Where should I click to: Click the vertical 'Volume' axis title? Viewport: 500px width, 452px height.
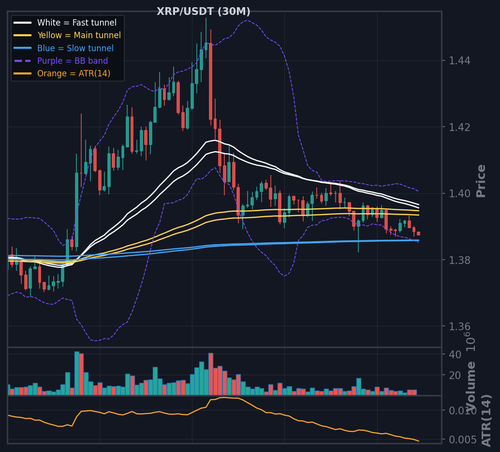pos(470,387)
